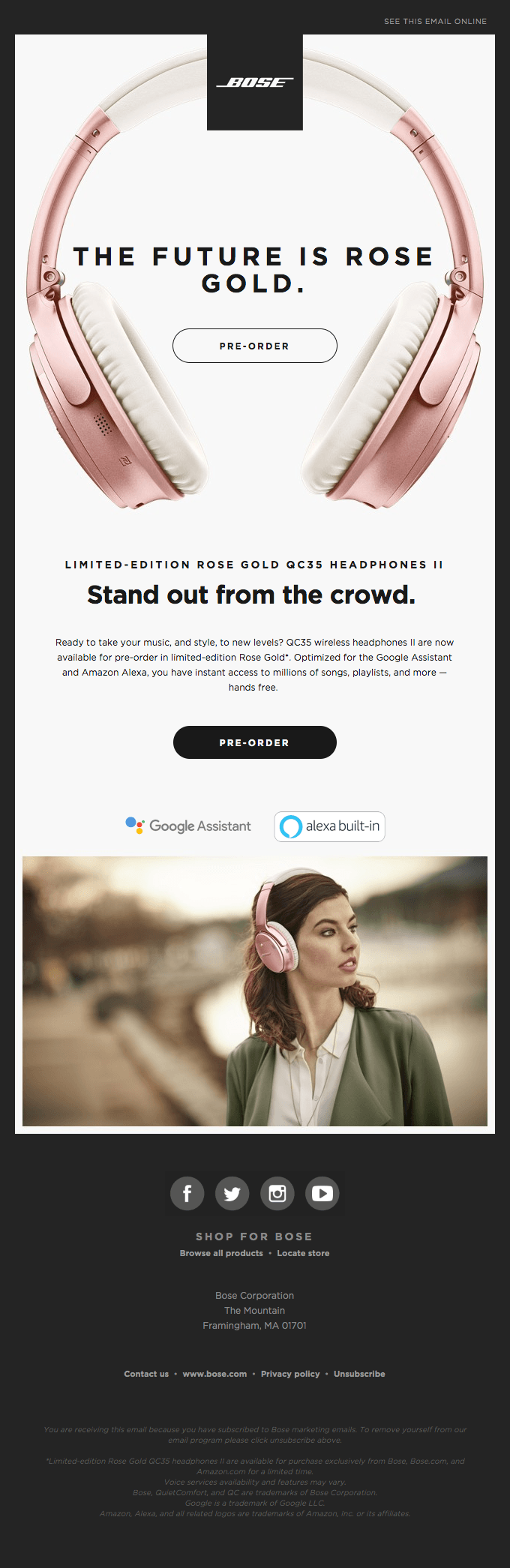
Task: Open the Bose YouTube icon
Action: coord(322,1193)
